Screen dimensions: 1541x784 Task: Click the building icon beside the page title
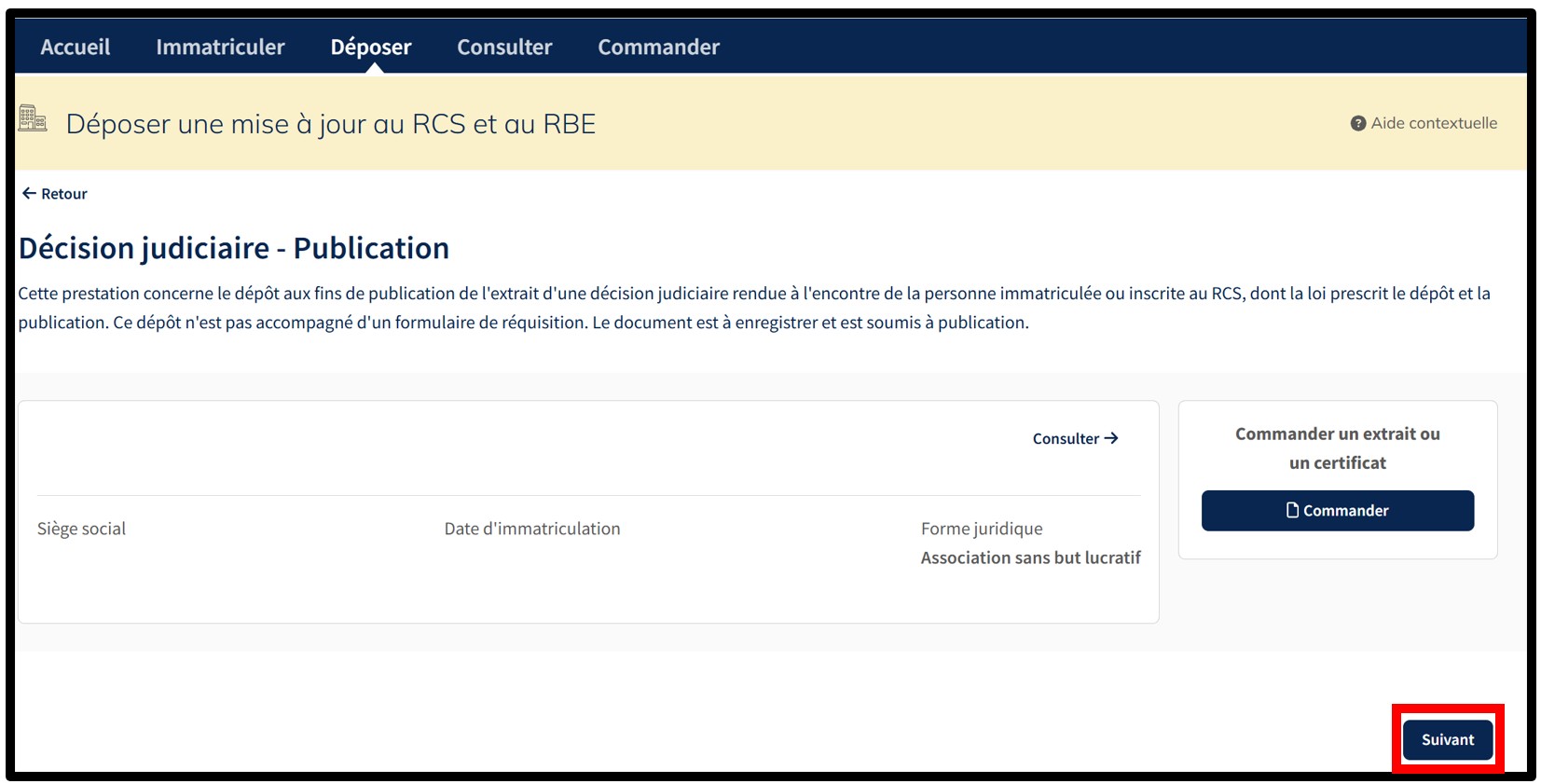(x=33, y=119)
